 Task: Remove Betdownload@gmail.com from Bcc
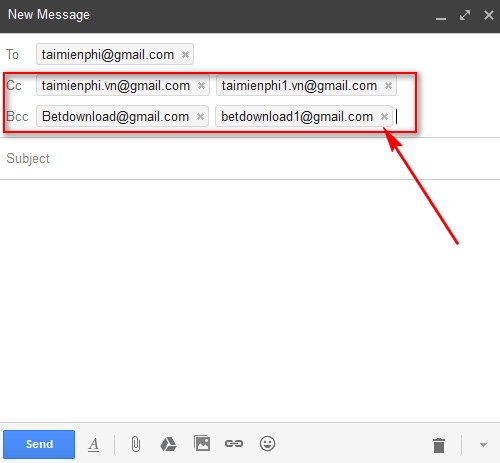200,116
